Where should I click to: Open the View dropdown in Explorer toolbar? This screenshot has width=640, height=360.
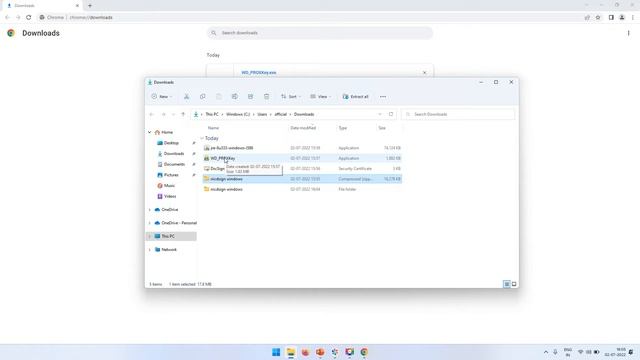pos(320,97)
